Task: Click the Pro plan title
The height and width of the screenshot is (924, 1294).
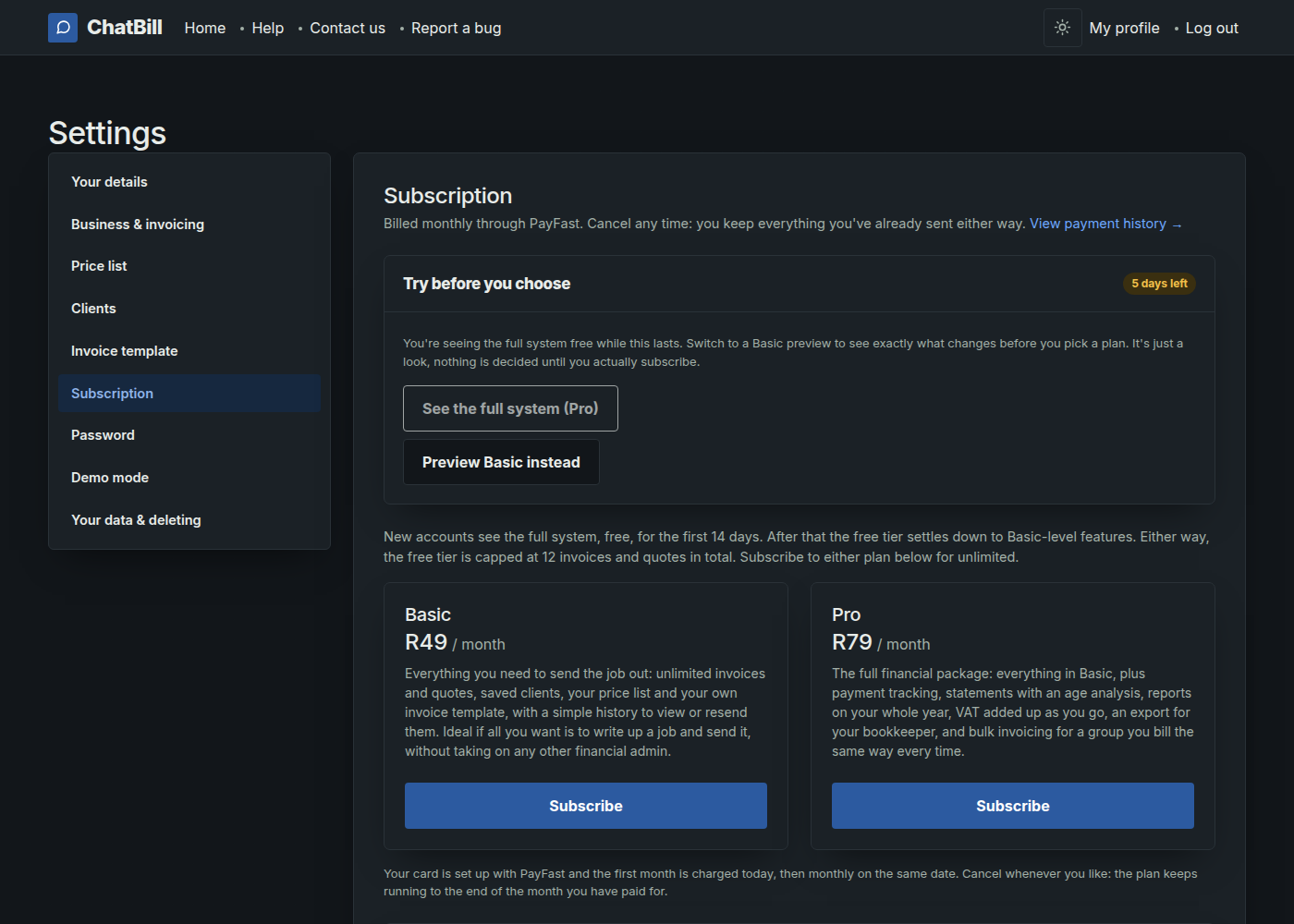Action: 846,614
